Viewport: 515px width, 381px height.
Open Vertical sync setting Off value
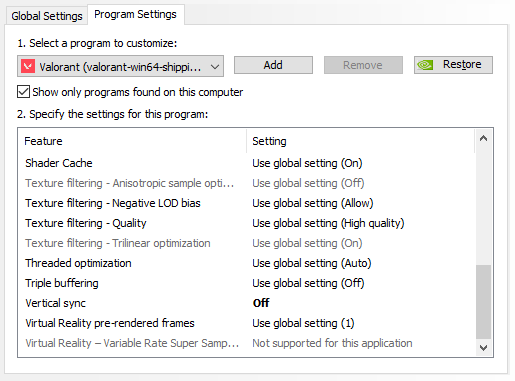coord(261,303)
